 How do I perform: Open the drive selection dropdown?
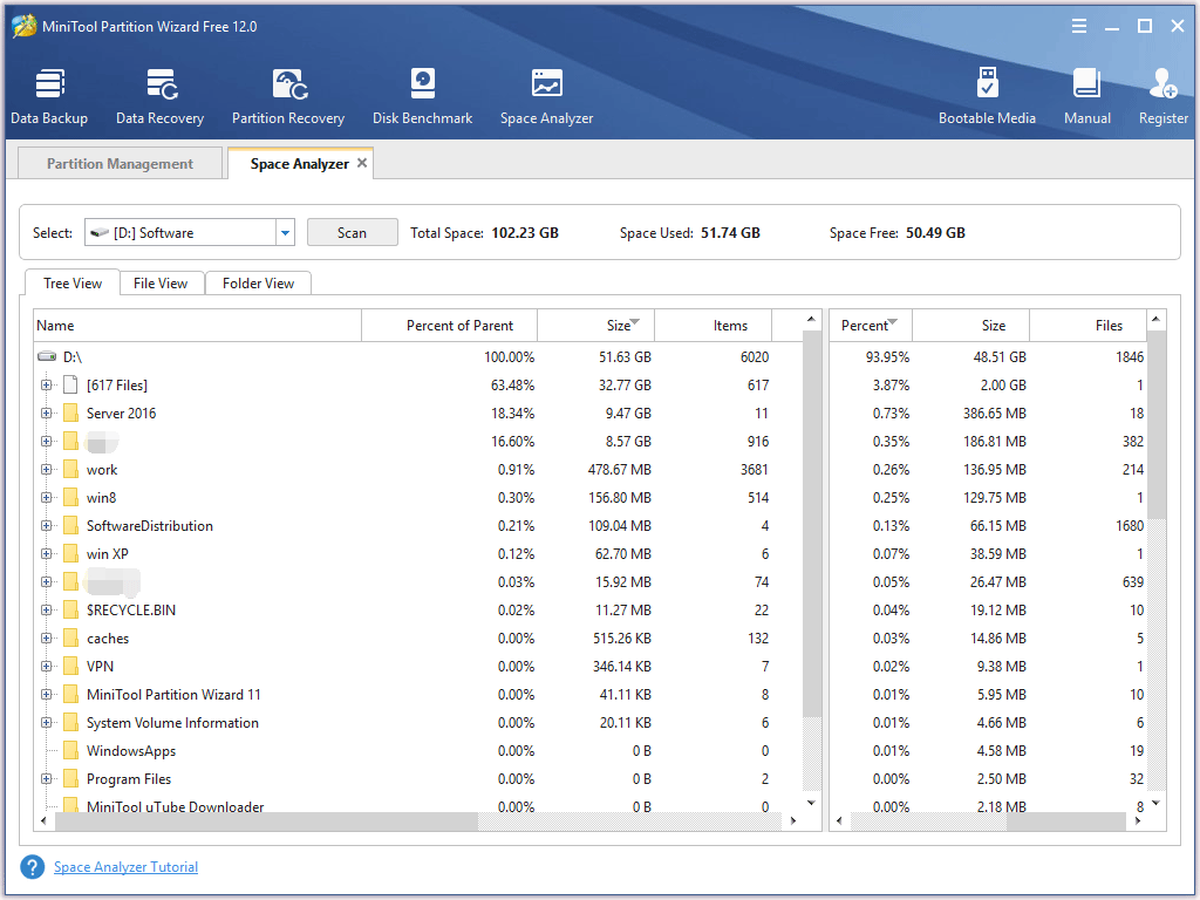285,233
